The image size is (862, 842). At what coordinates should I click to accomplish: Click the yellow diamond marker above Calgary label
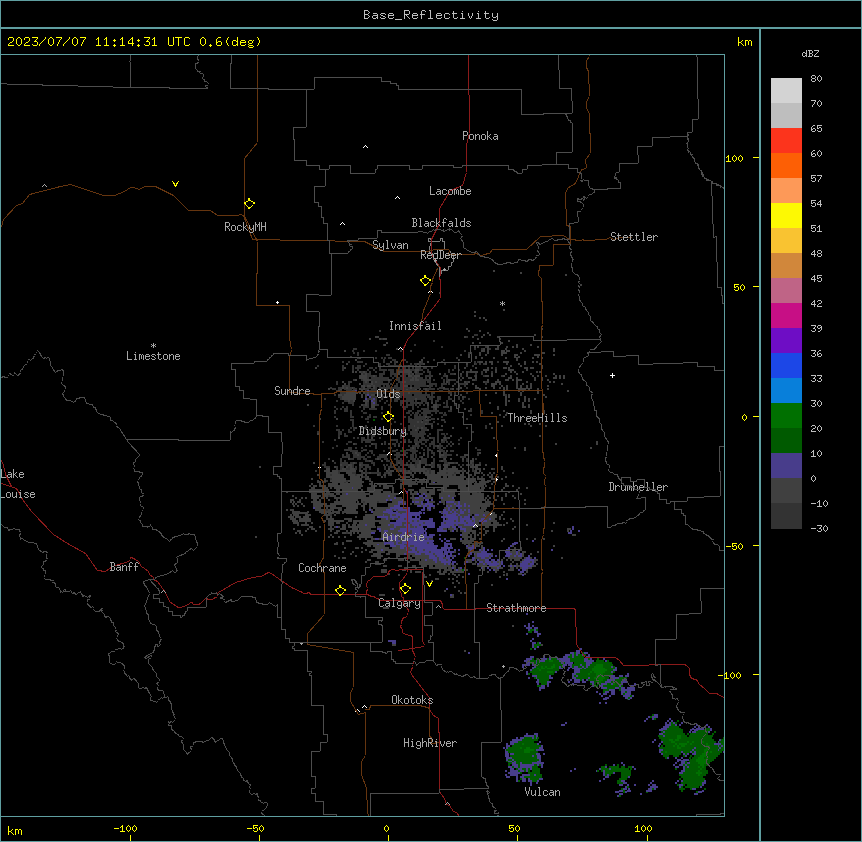tap(405, 589)
